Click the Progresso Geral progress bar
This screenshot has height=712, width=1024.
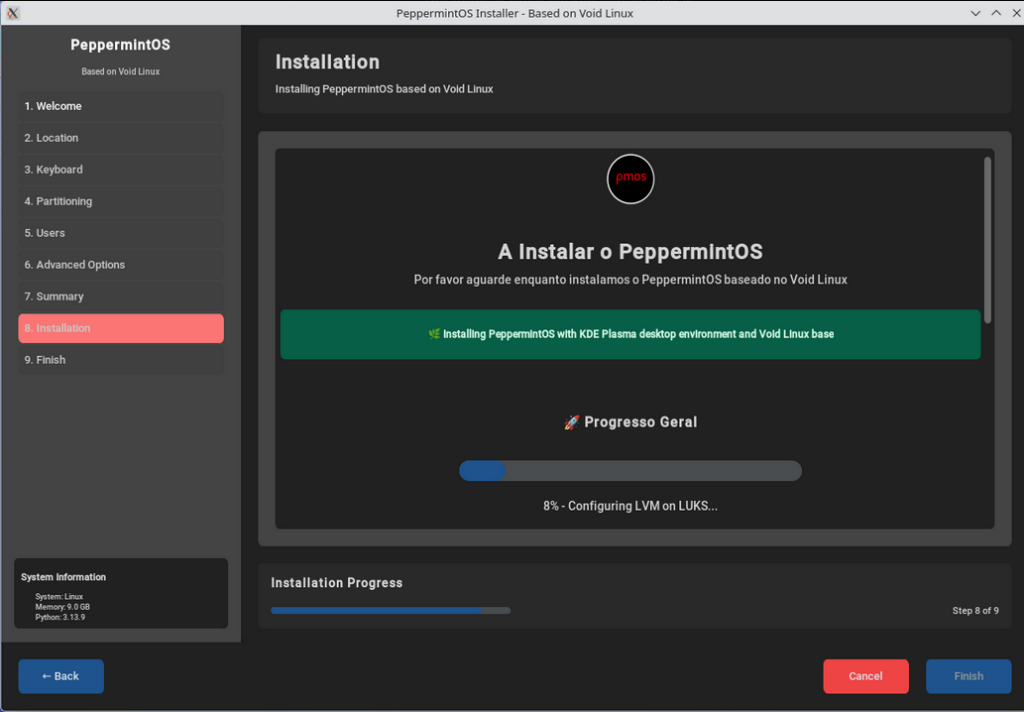(630, 471)
